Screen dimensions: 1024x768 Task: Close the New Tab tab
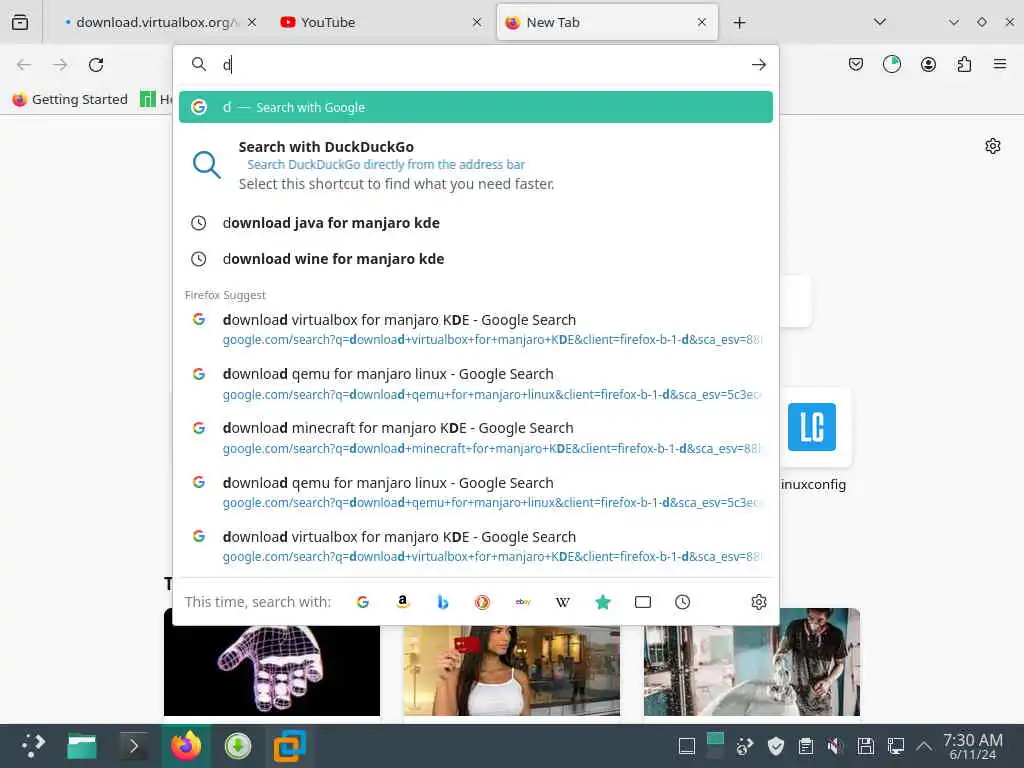pos(702,22)
